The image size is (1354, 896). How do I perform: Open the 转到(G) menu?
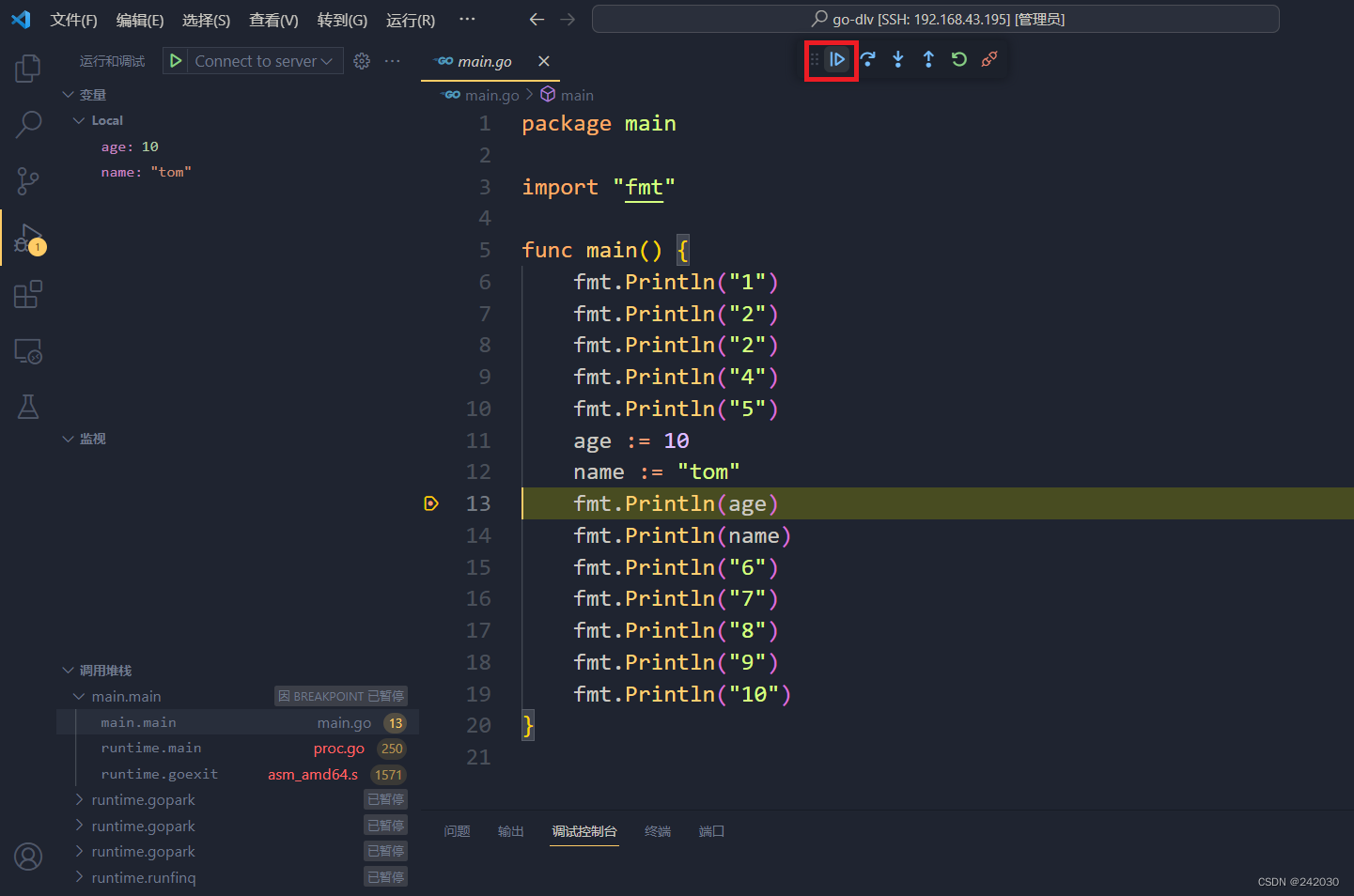point(342,20)
